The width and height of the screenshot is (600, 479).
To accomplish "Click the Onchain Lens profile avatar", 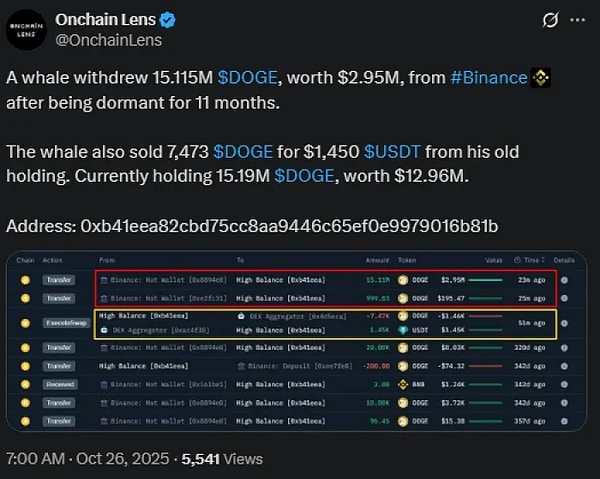I will (x=28, y=28).
